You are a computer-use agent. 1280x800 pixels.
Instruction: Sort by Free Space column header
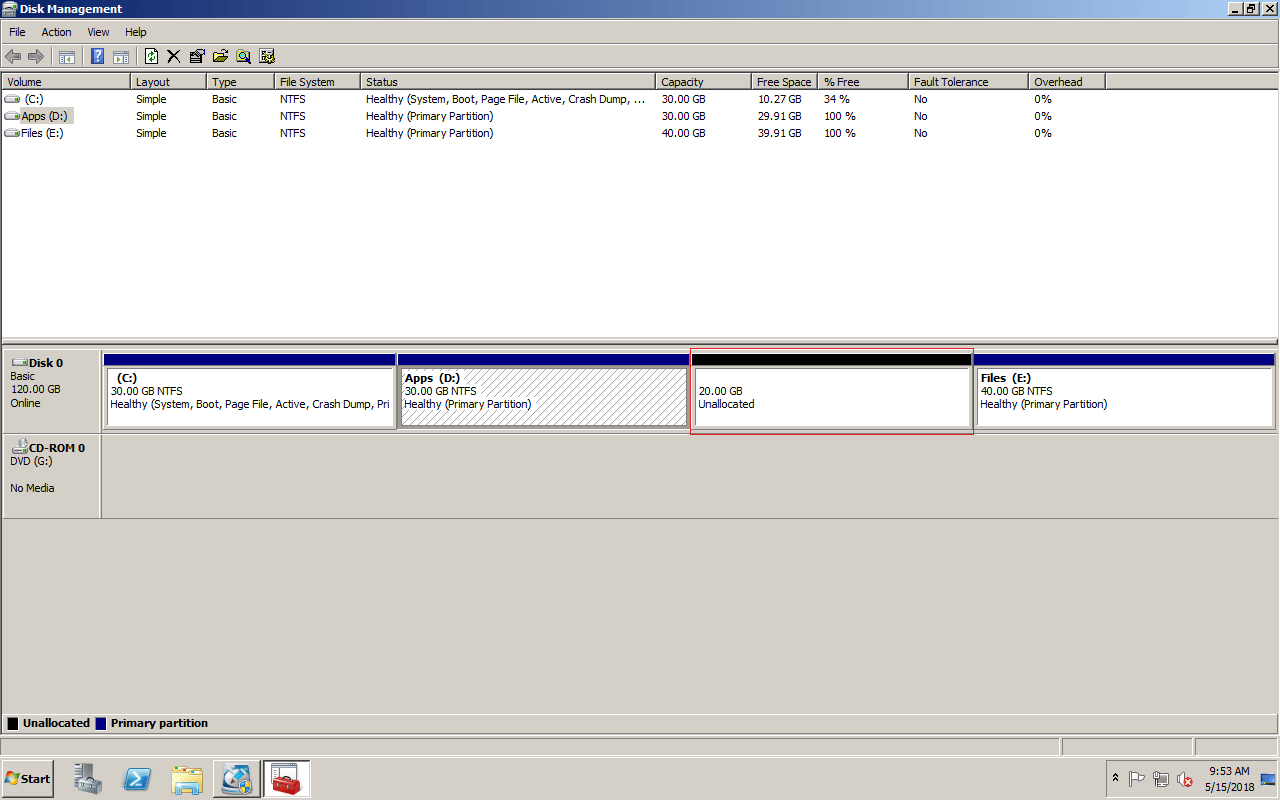(784, 82)
